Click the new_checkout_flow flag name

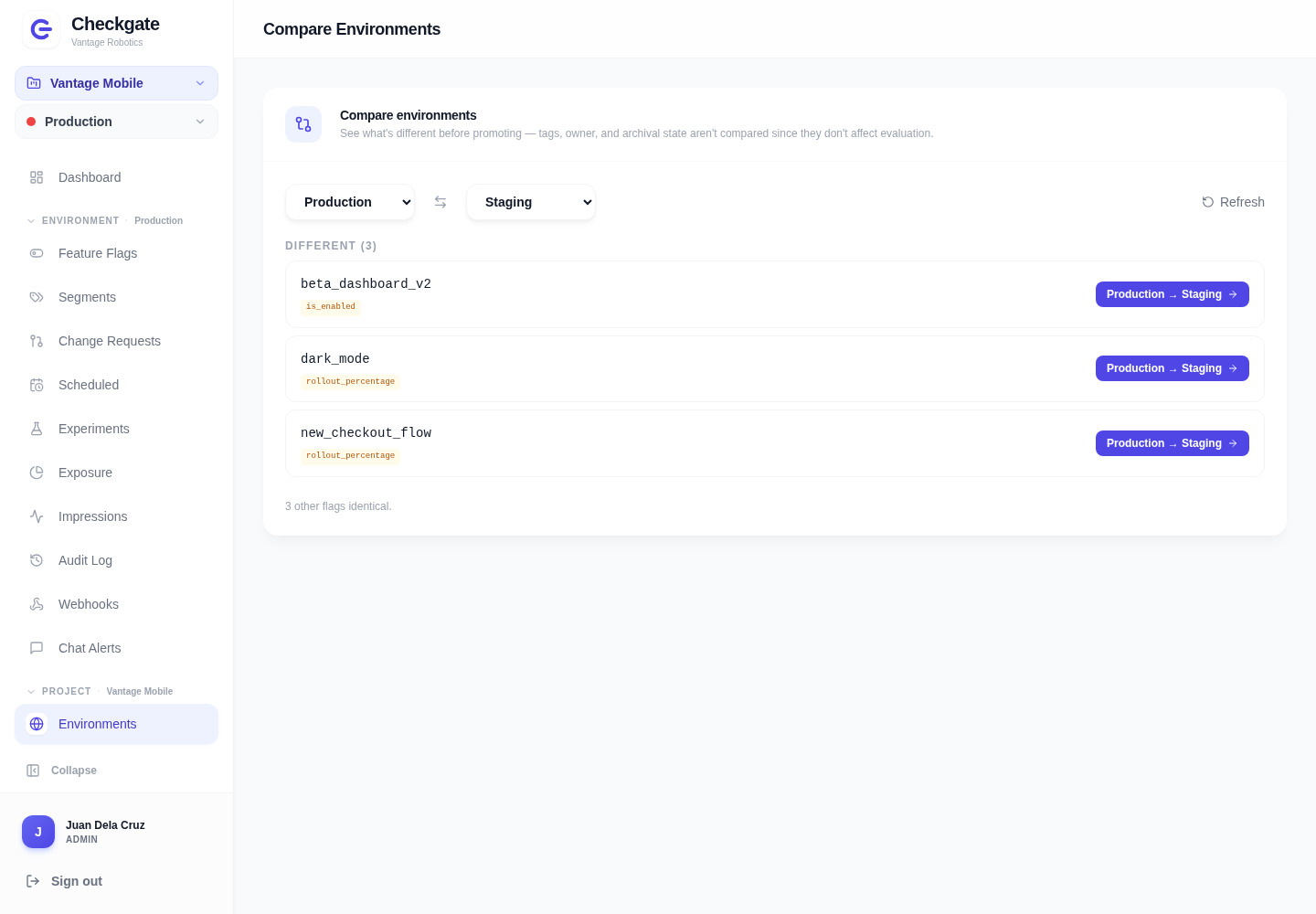pos(366,433)
